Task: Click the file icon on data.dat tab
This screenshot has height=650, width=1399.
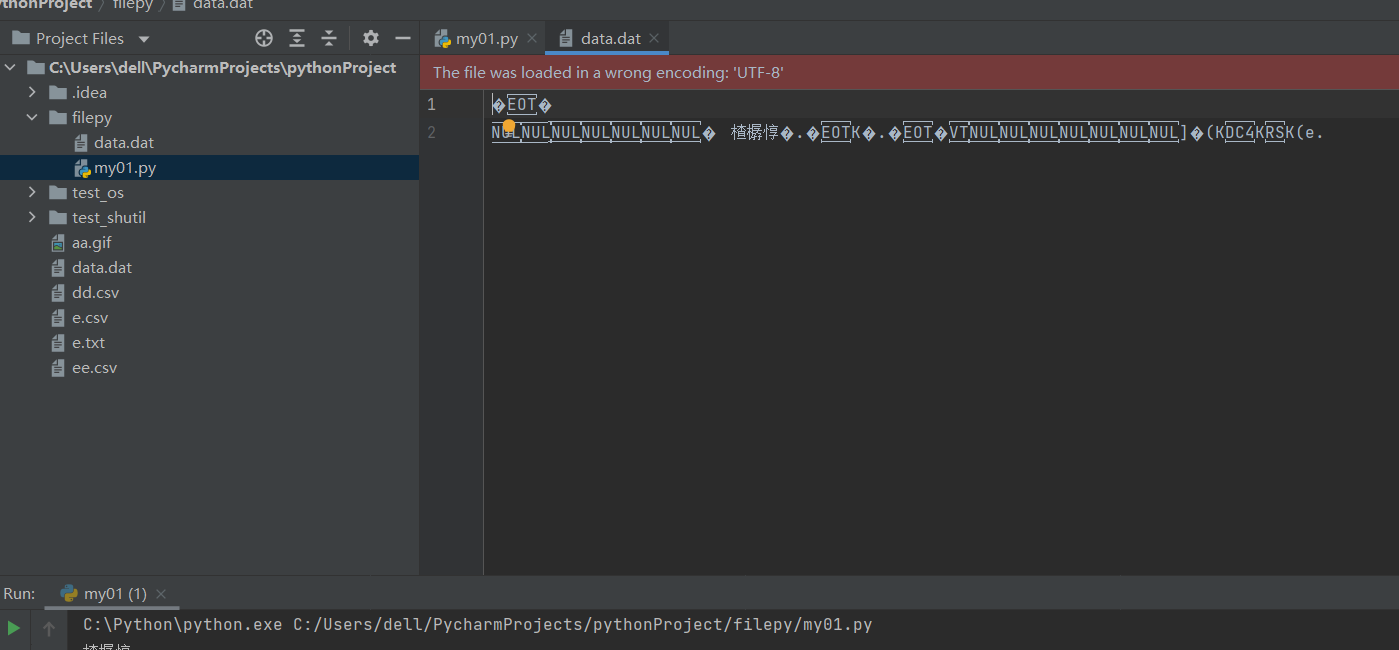Action: point(566,39)
